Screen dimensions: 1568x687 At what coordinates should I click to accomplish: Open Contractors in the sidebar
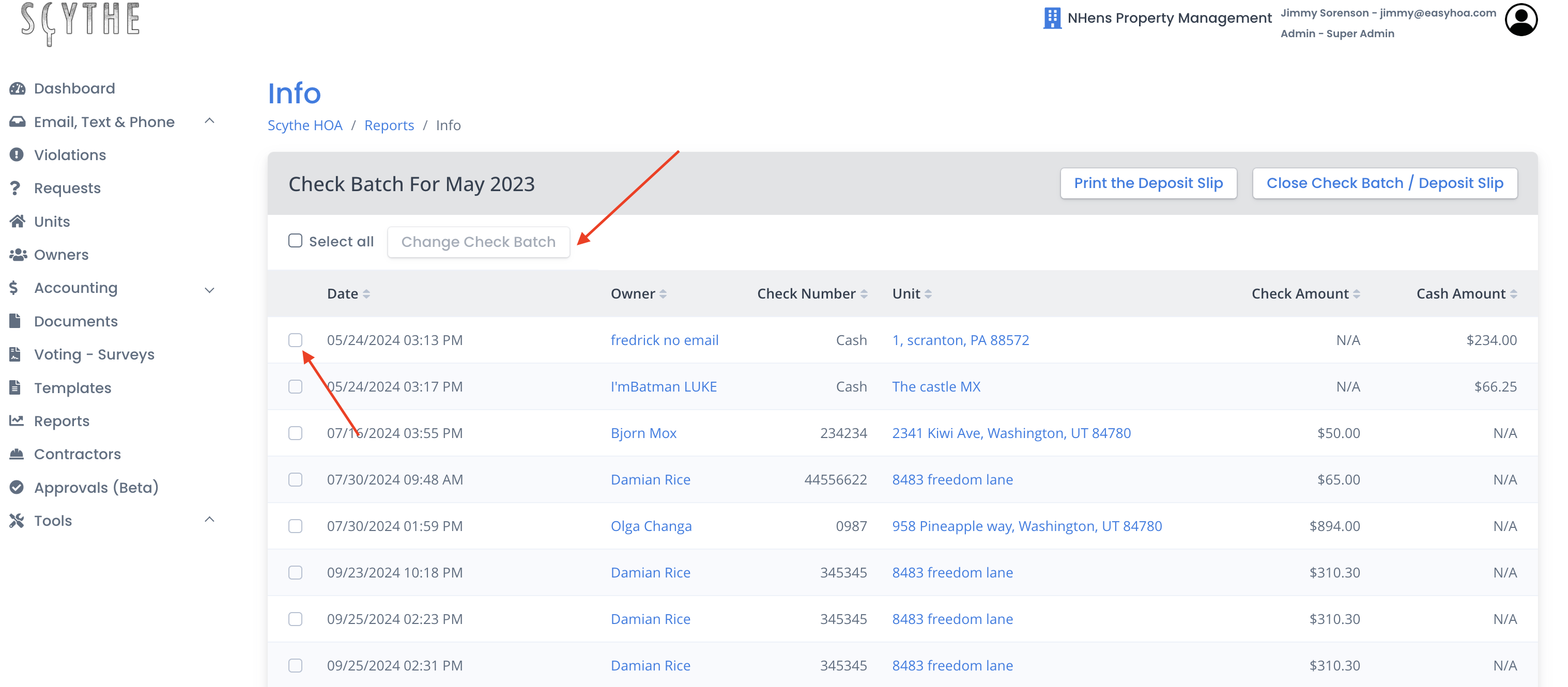pyautogui.click(x=78, y=454)
